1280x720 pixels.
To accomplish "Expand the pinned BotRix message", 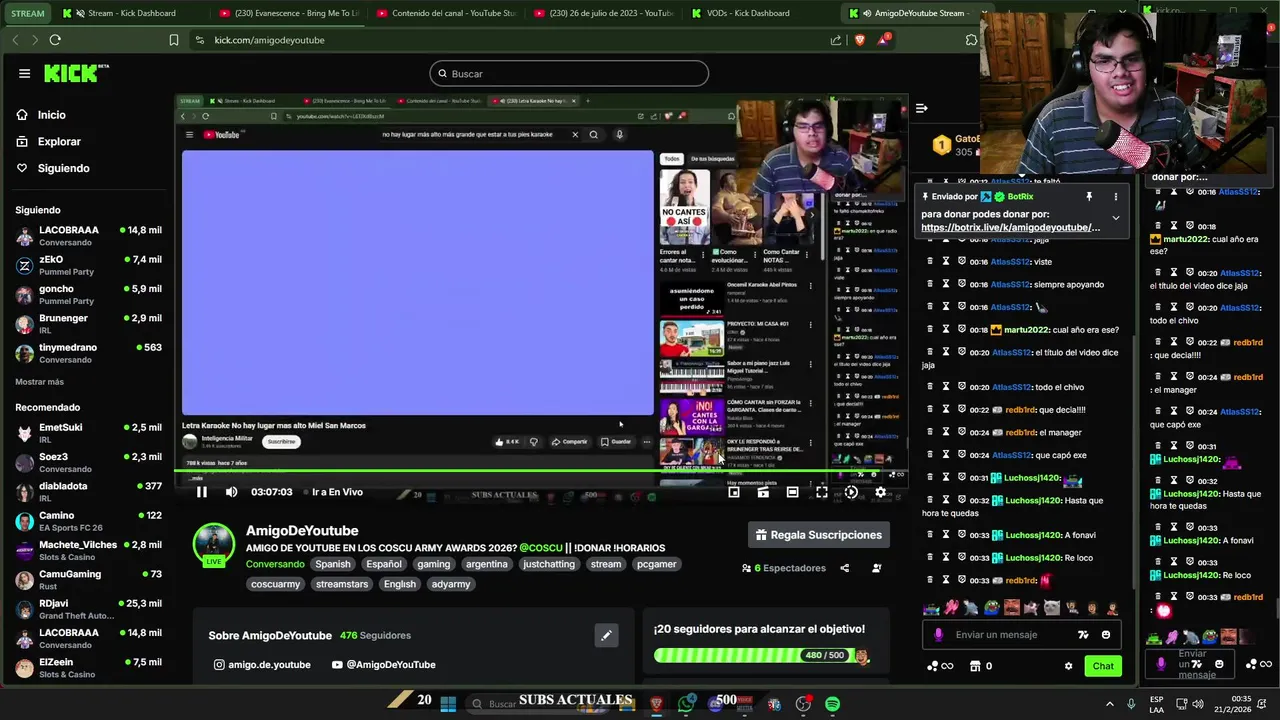I will 1116,217.
